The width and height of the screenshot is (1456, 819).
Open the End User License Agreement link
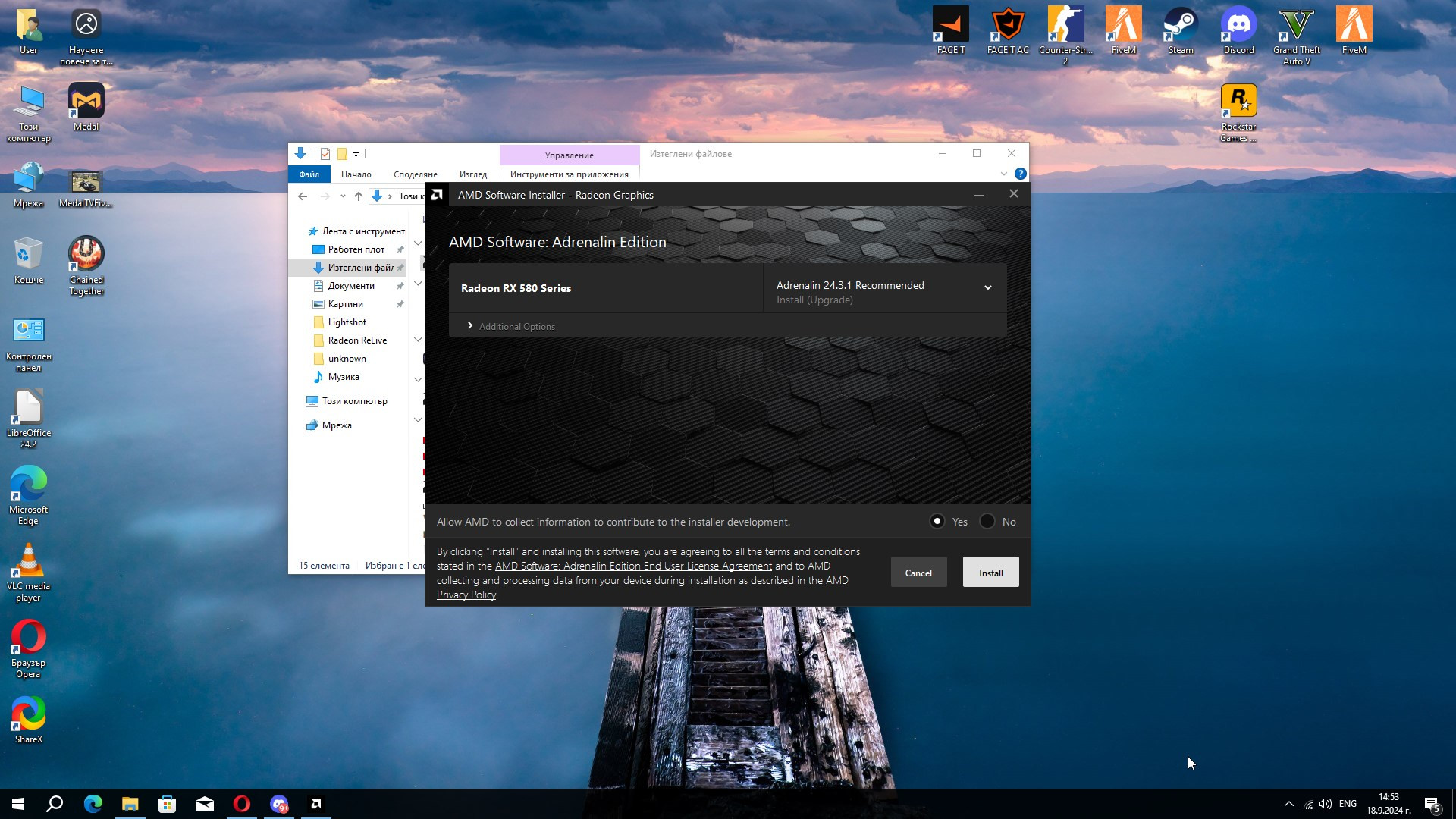tap(633, 566)
